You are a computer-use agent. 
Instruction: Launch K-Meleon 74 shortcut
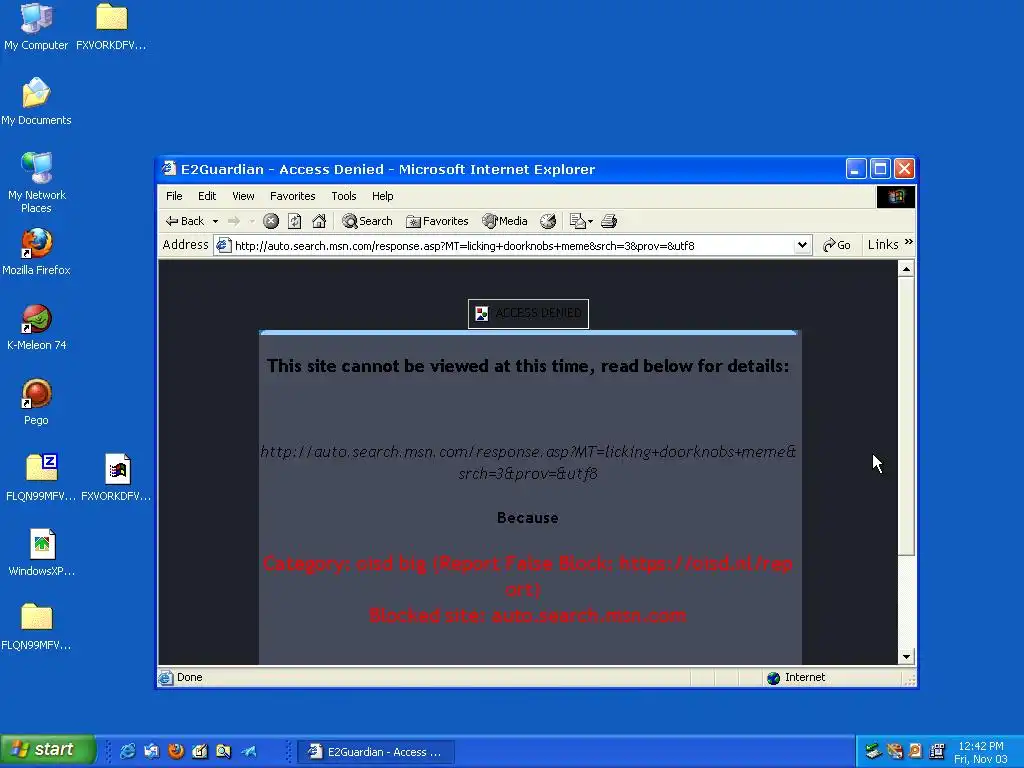pyautogui.click(x=36, y=327)
